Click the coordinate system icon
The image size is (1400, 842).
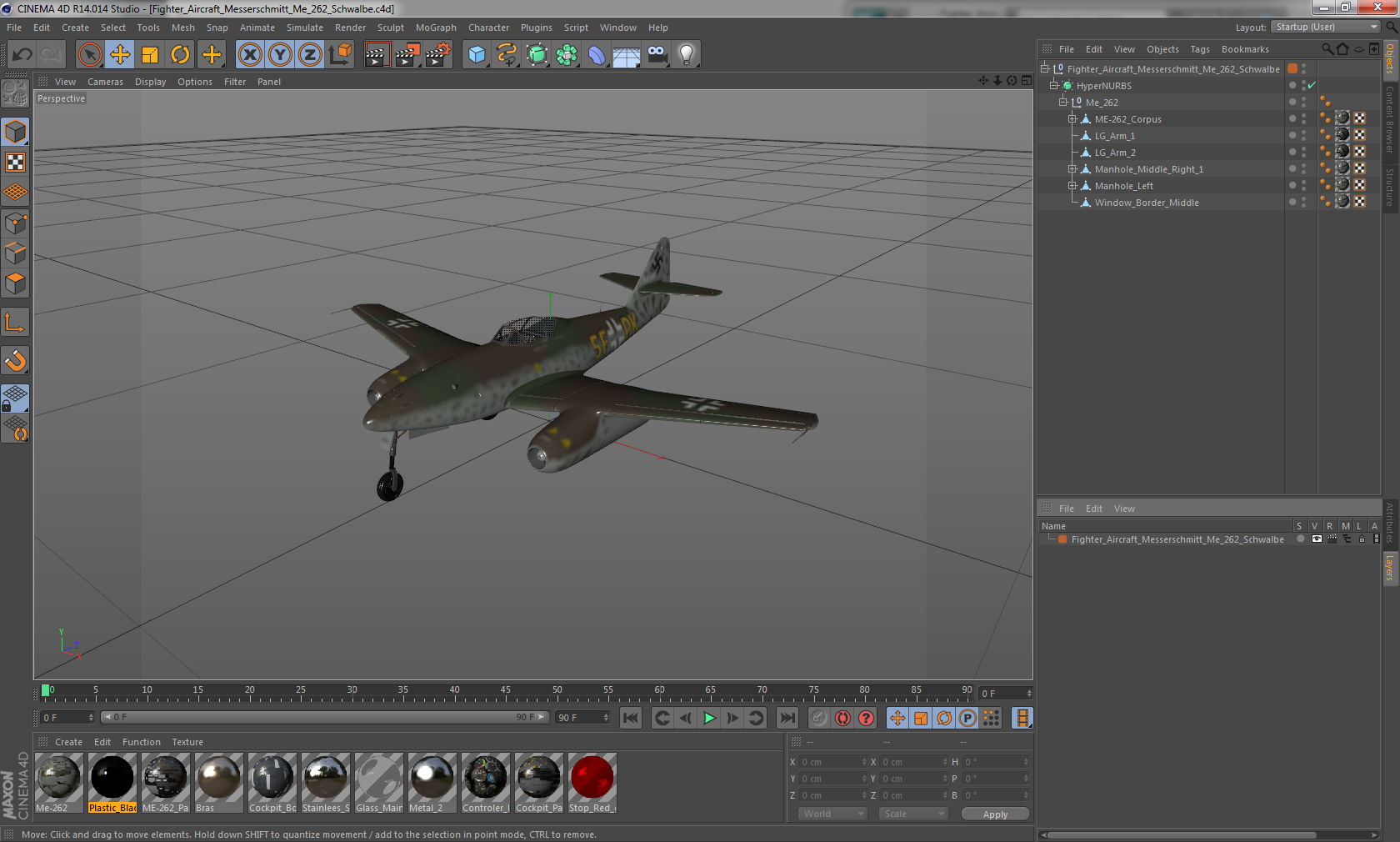(340, 55)
